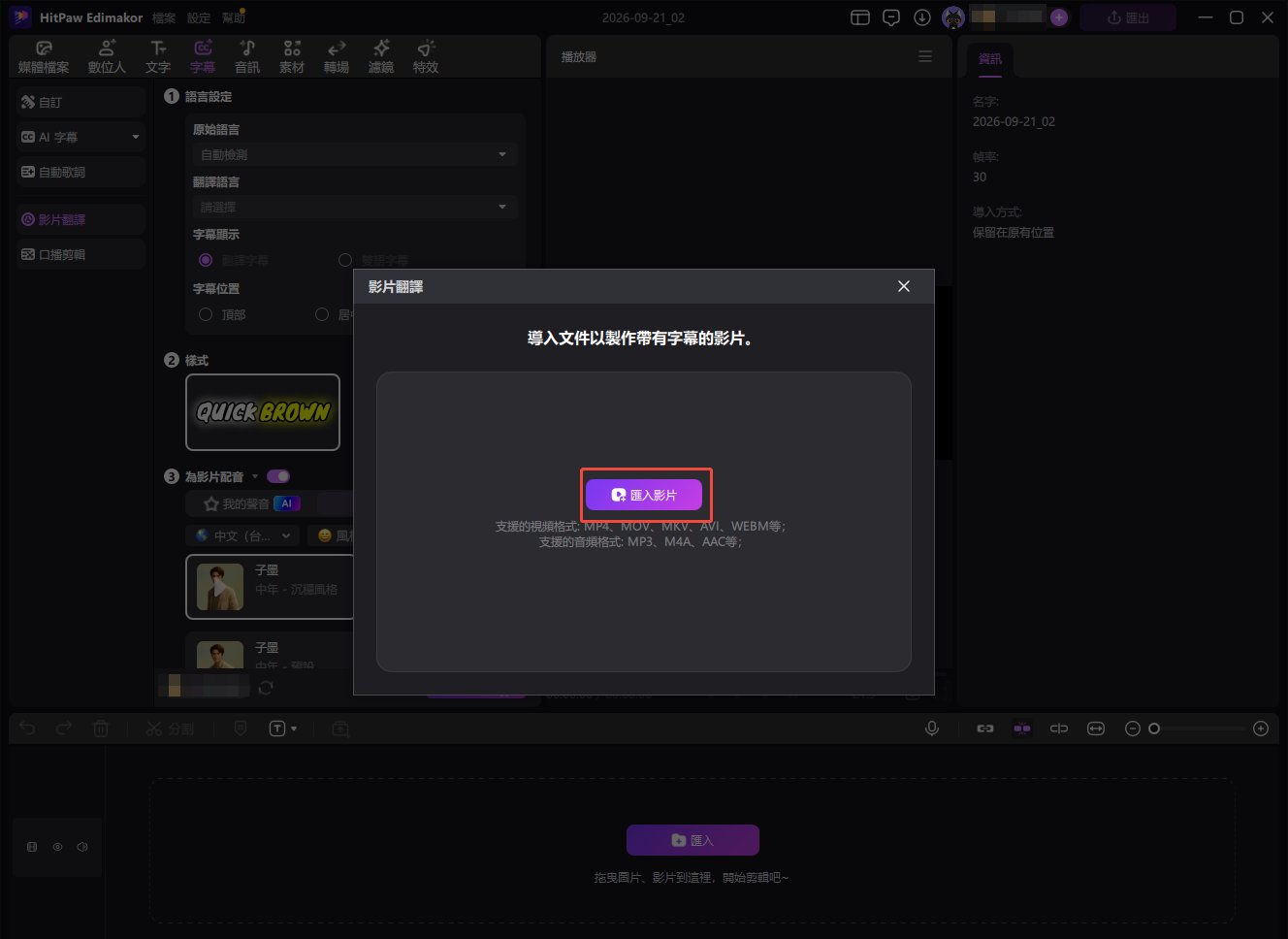Select the 頂部 subtitle position radio

tap(206, 314)
